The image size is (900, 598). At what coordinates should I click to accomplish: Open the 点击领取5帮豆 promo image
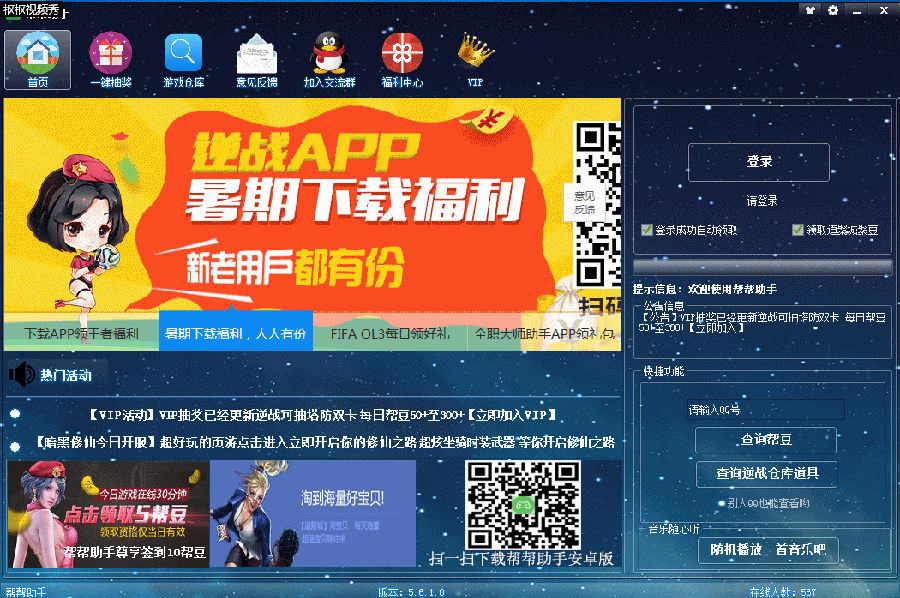click(x=108, y=514)
